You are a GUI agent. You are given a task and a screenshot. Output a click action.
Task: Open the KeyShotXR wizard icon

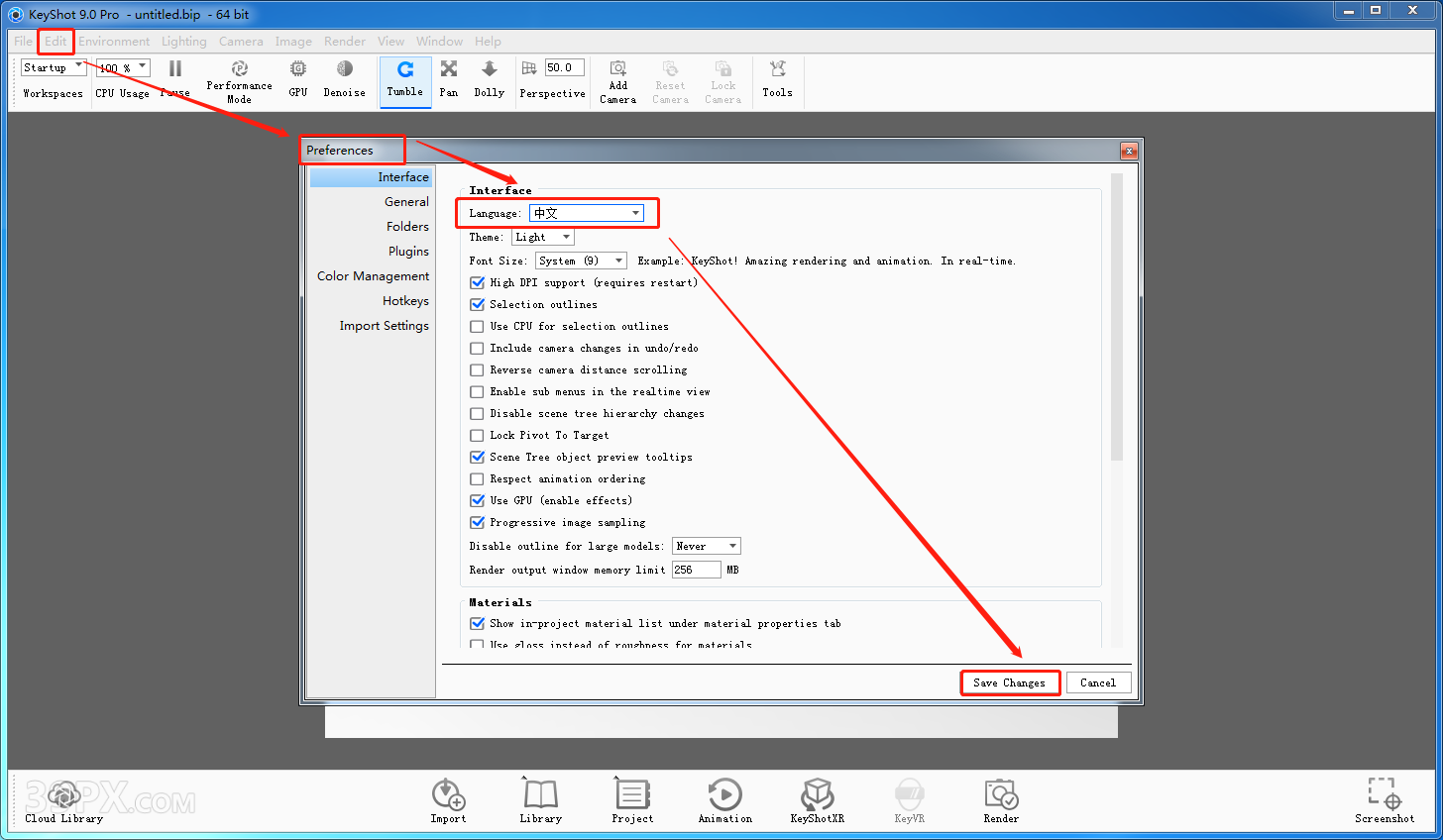pyautogui.click(x=817, y=795)
